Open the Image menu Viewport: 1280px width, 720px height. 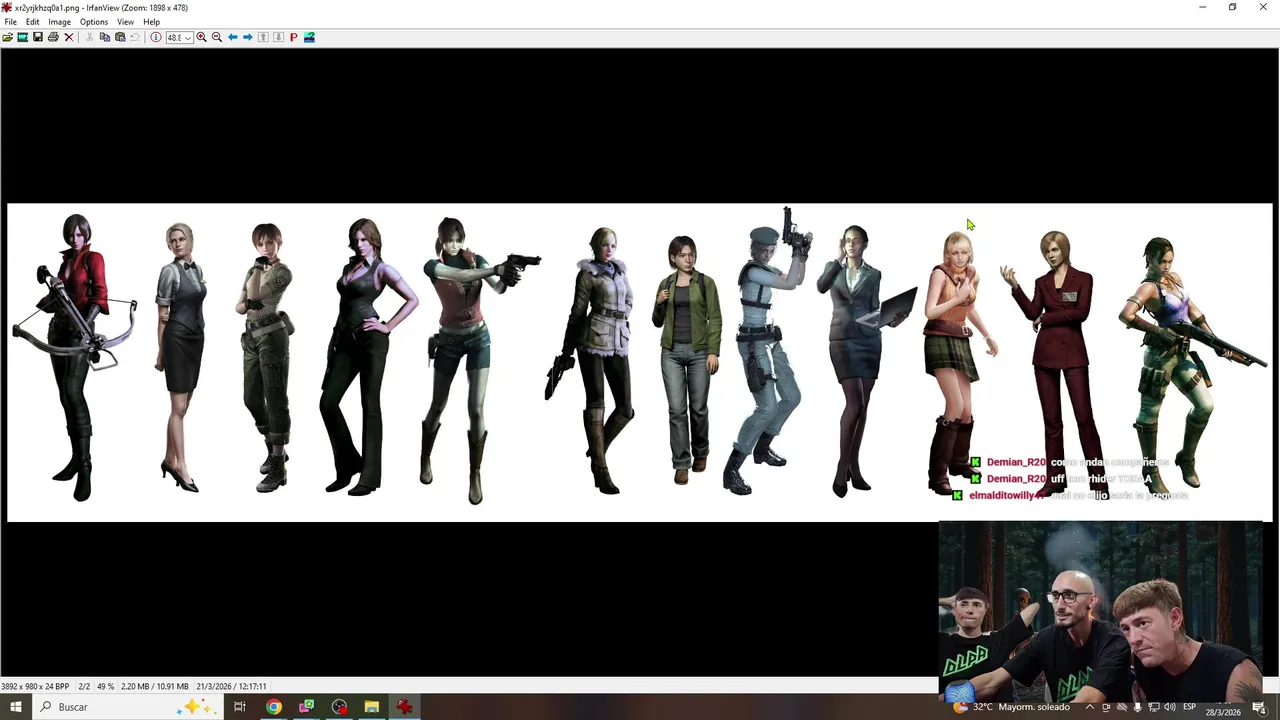[x=60, y=22]
